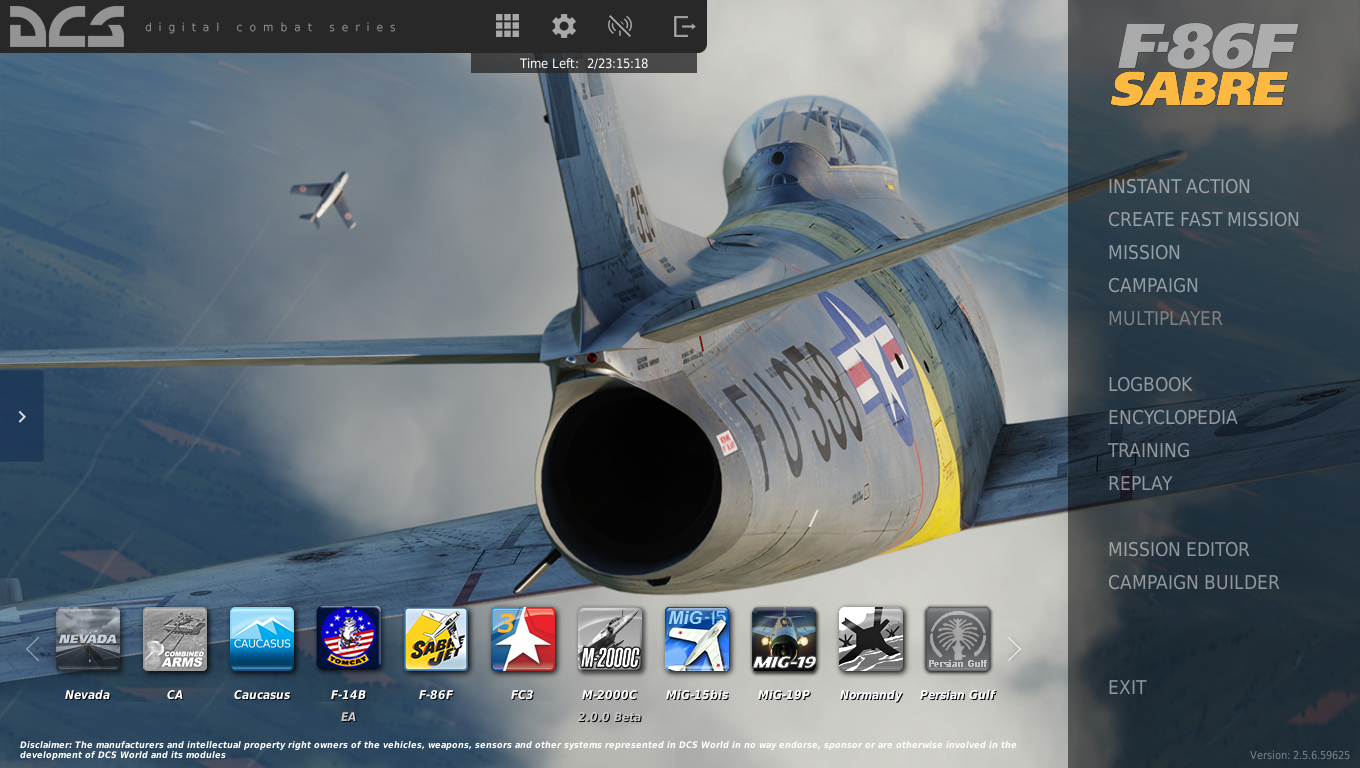The height and width of the screenshot is (768, 1360).
Task: Toggle the offline connection status icon
Action: point(620,26)
